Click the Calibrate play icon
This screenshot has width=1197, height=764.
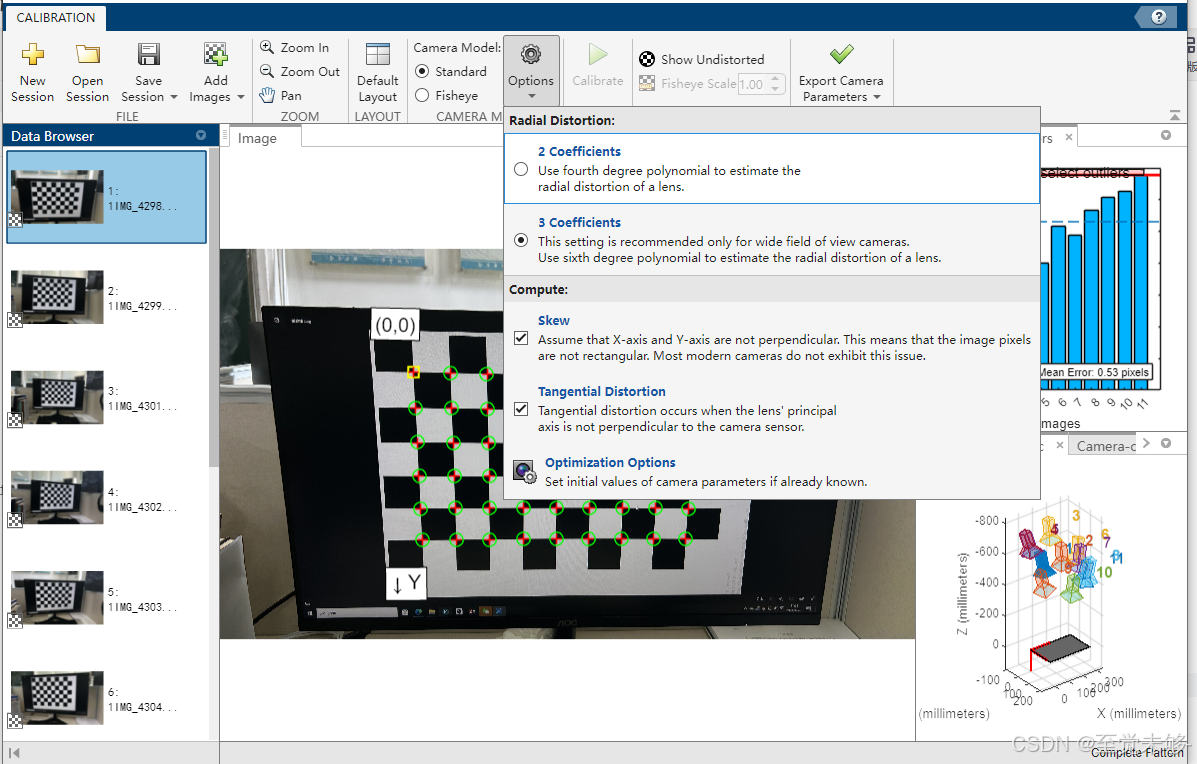(598, 54)
